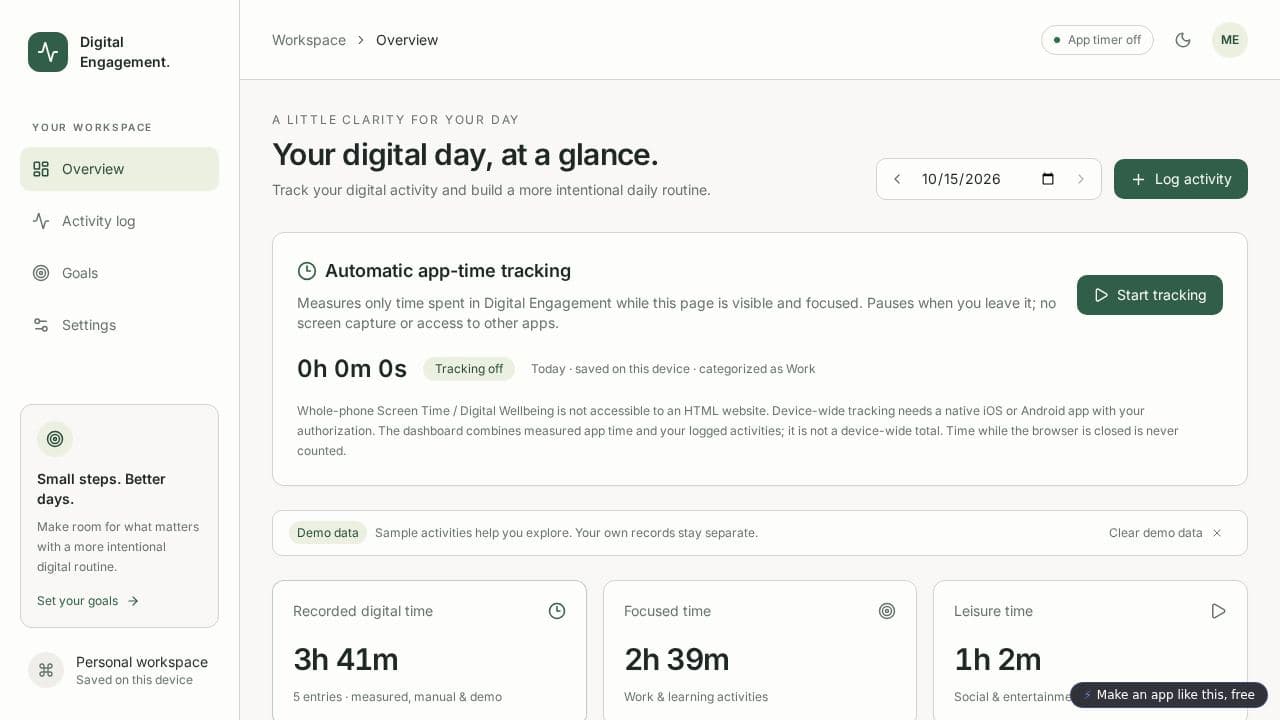This screenshot has height=720, width=1280.
Task: Click the Demo data badge
Action: click(328, 533)
